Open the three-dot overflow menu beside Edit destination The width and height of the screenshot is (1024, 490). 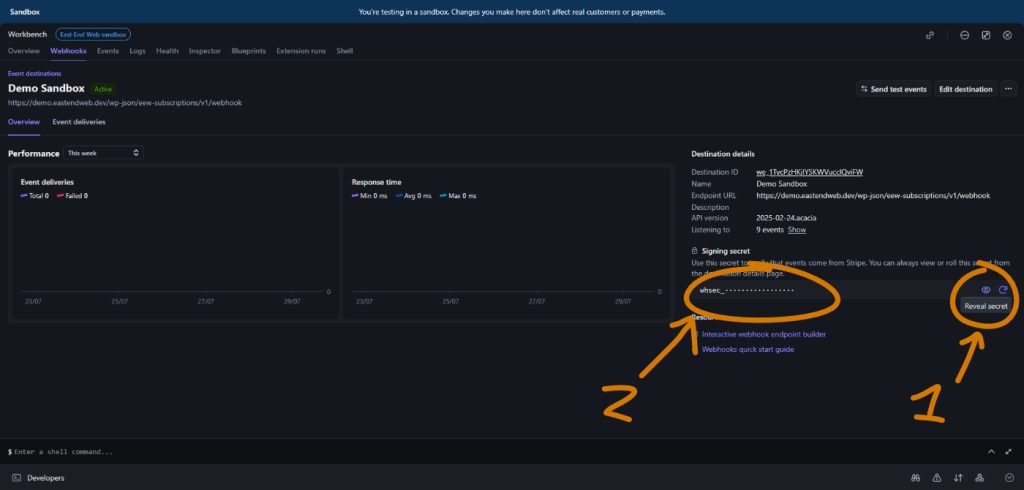[1008, 89]
